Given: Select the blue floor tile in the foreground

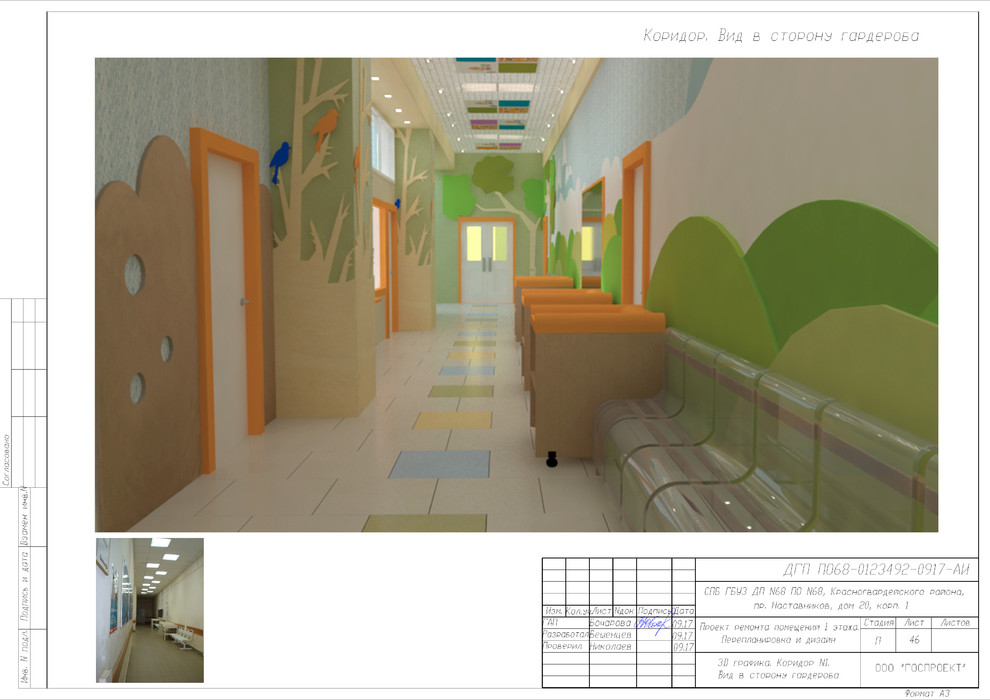Looking at the screenshot, I should point(440,464).
